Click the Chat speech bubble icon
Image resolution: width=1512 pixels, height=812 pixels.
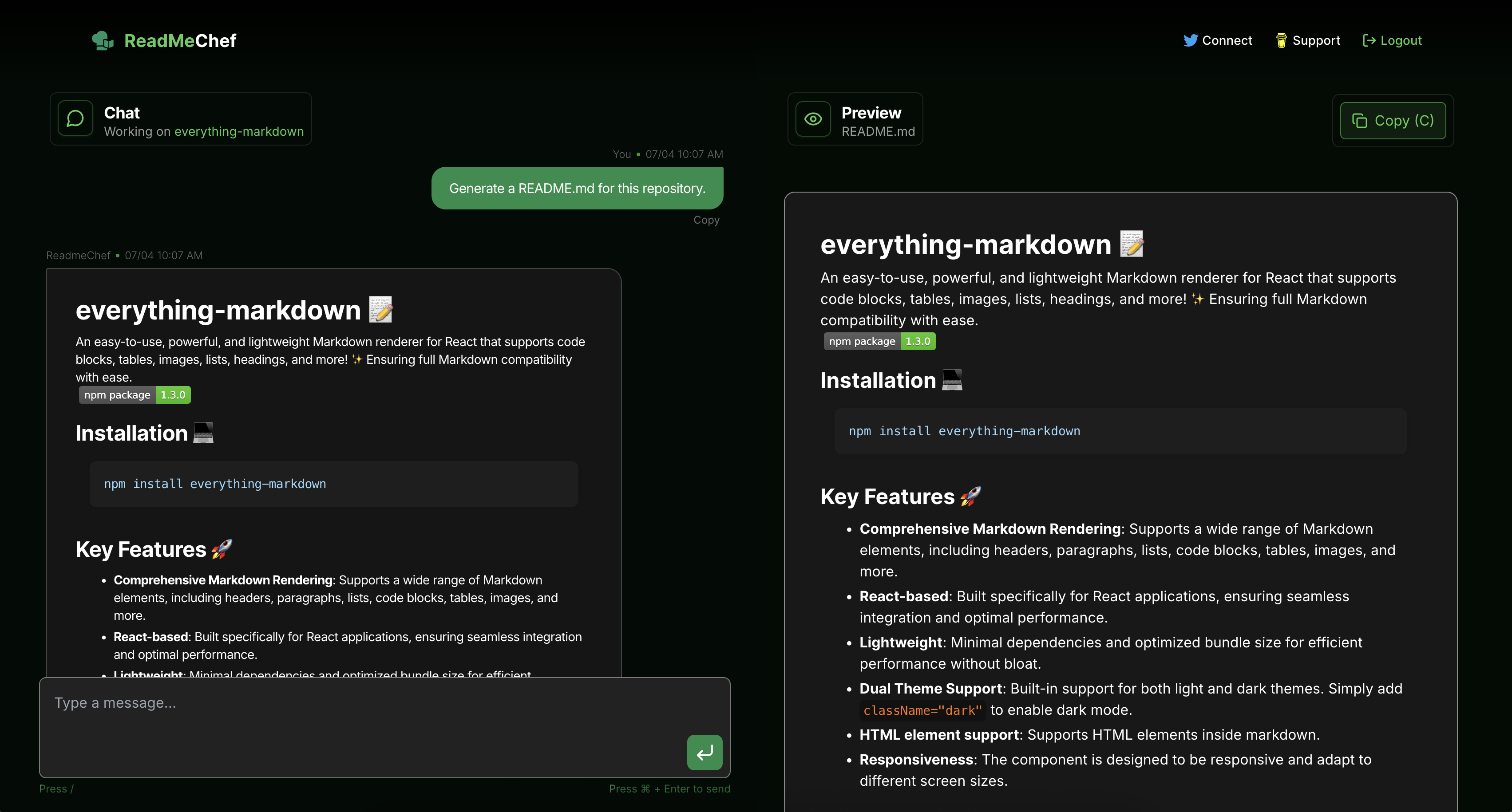75,118
